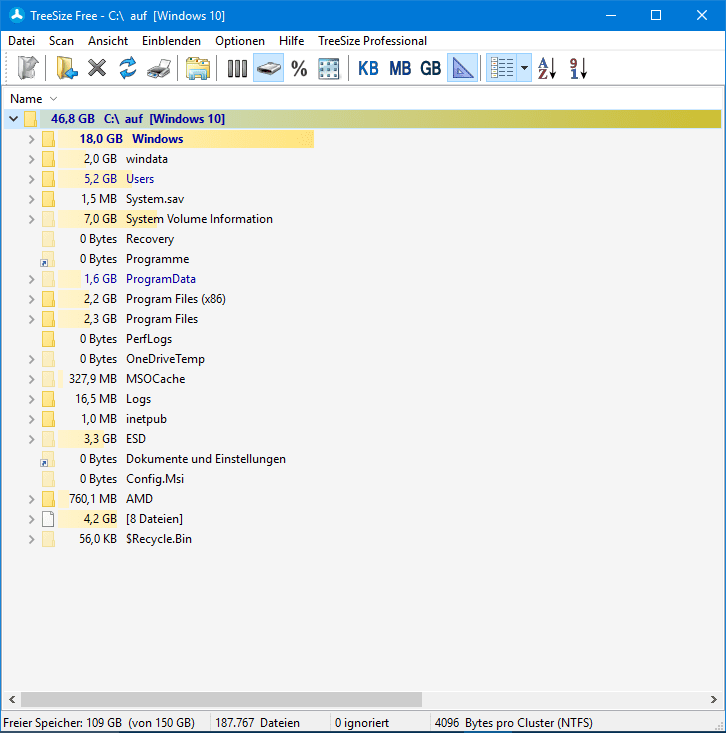
Task: Click the folder icon beside PerfLogs row
Action: [x=48, y=339]
